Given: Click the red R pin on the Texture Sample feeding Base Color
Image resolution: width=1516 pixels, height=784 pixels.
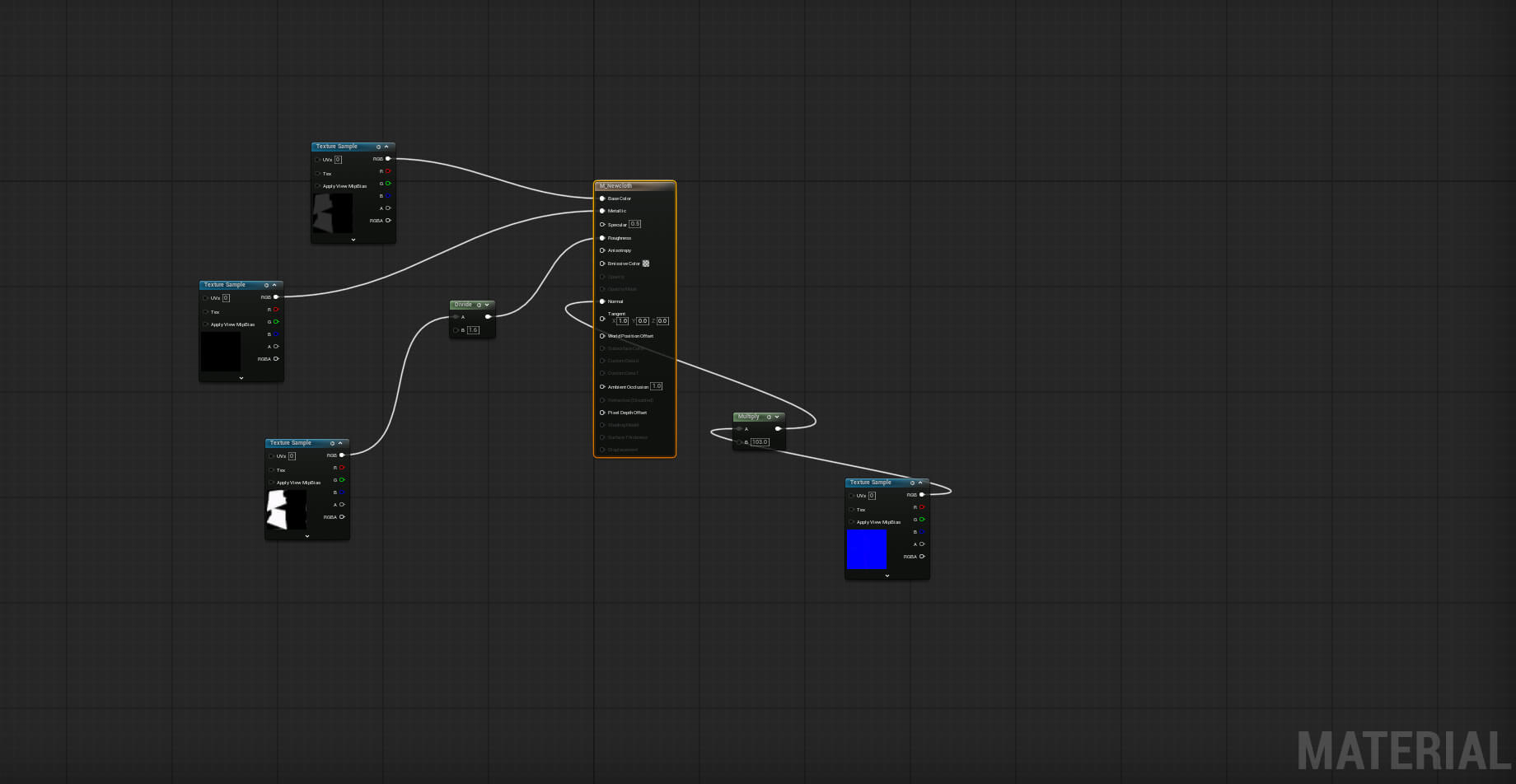Looking at the screenshot, I should (x=388, y=171).
